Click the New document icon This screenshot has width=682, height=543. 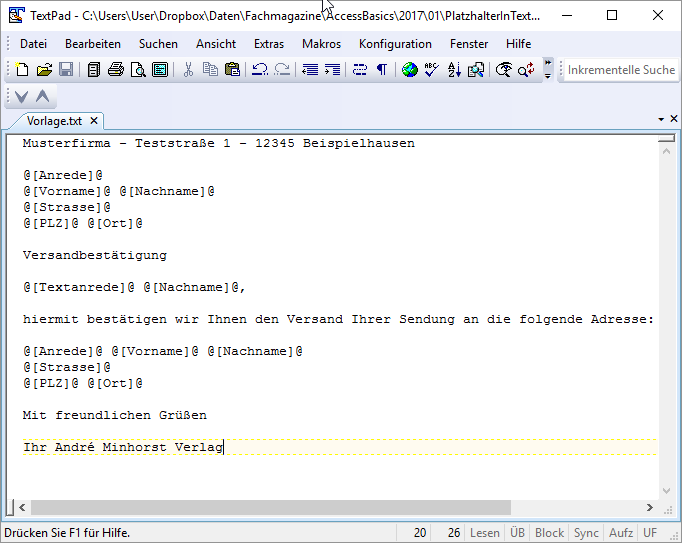(22, 70)
